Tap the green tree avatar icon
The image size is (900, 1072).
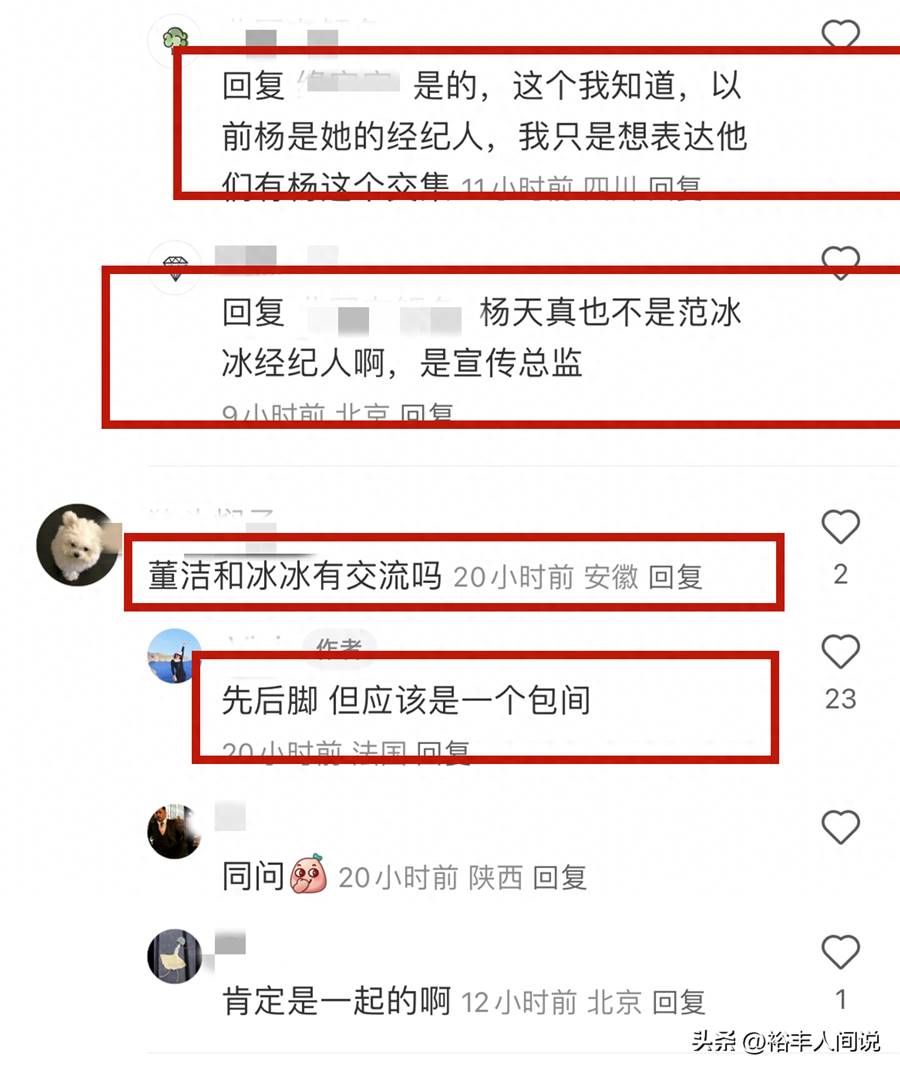point(175,40)
